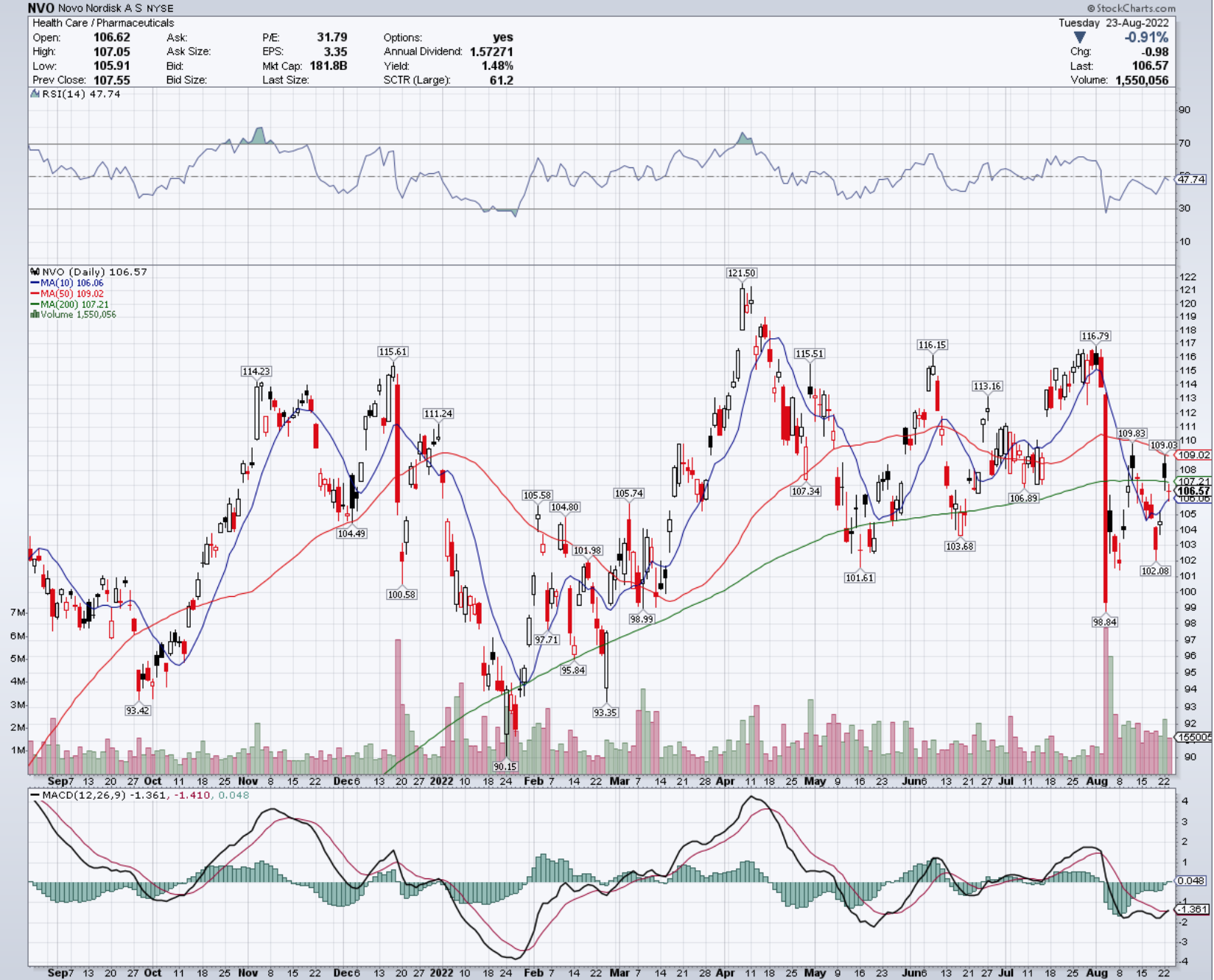Viewport: 1214px width, 980px height.
Task: Select the High value 107.05
Action: [x=112, y=52]
